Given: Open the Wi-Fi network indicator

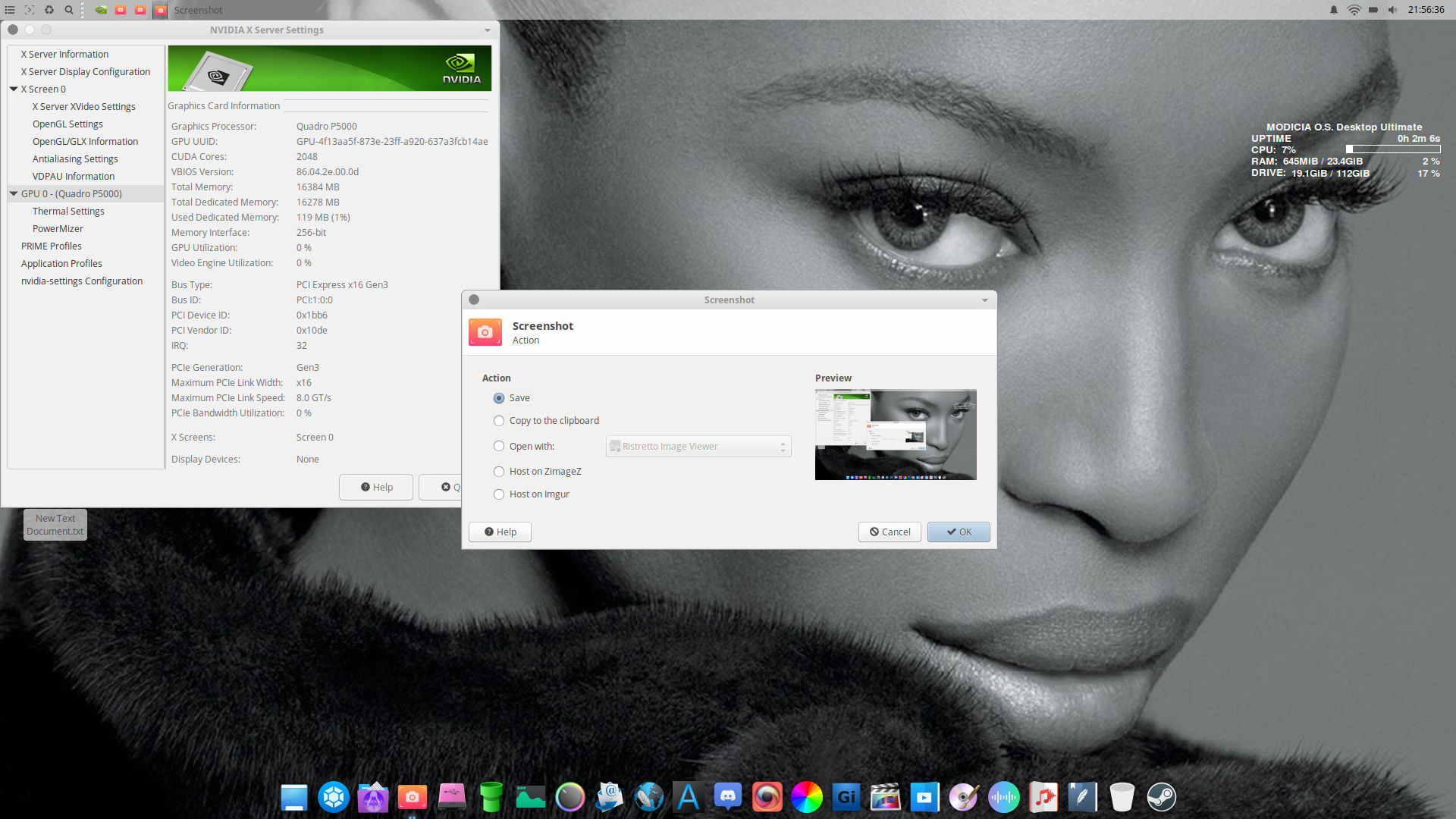Looking at the screenshot, I should [1354, 10].
